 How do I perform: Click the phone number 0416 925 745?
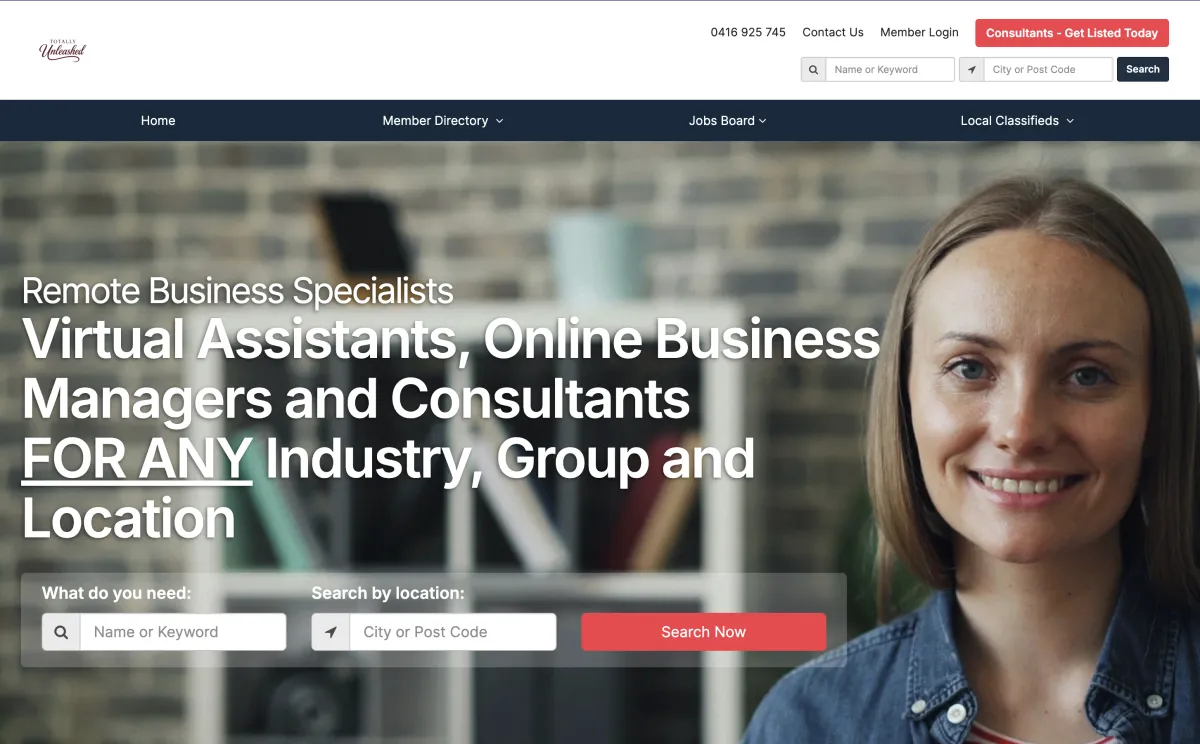(x=748, y=33)
